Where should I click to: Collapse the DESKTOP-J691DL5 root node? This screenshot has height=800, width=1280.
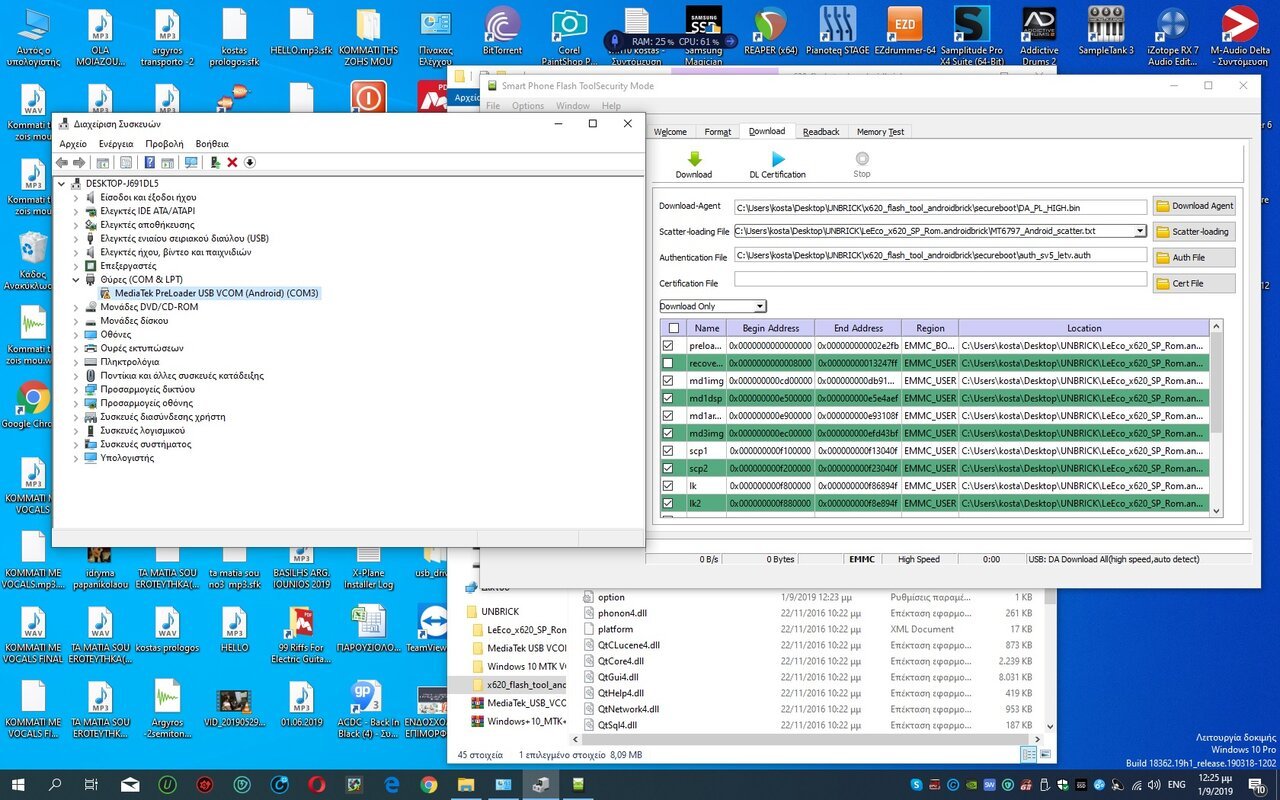62,184
